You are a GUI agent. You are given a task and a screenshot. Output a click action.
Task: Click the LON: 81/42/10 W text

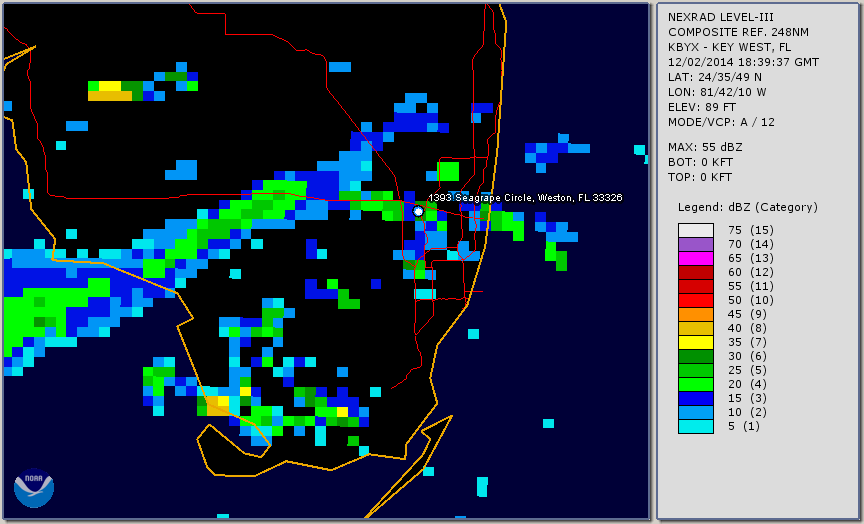tap(717, 92)
